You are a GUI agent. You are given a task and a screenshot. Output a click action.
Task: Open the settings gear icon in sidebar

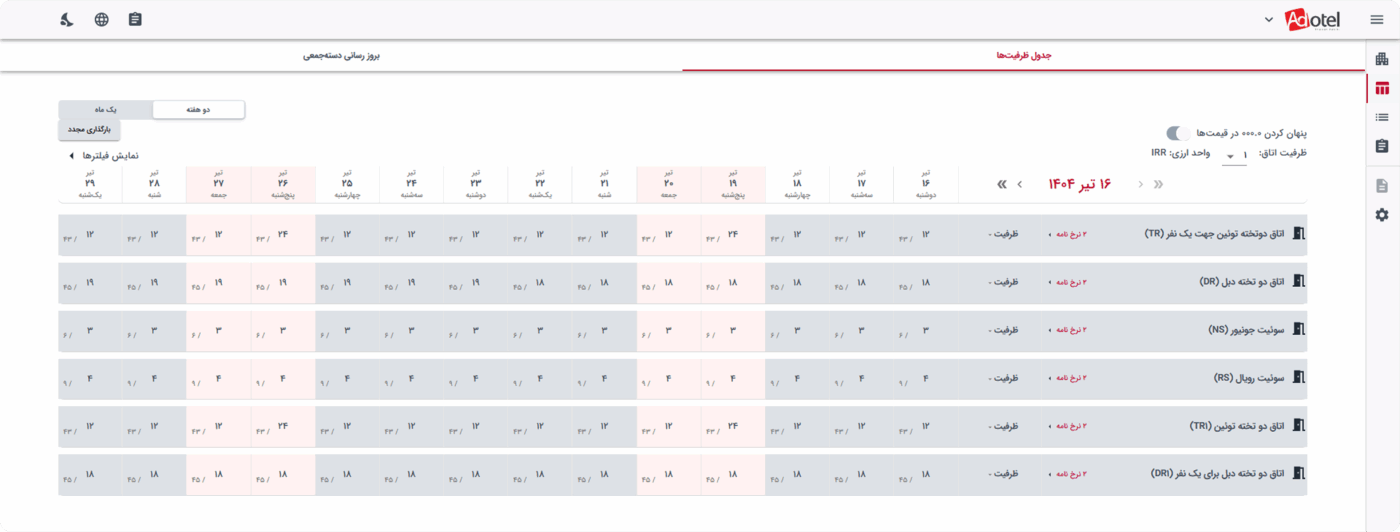[x=1382, y=215]
